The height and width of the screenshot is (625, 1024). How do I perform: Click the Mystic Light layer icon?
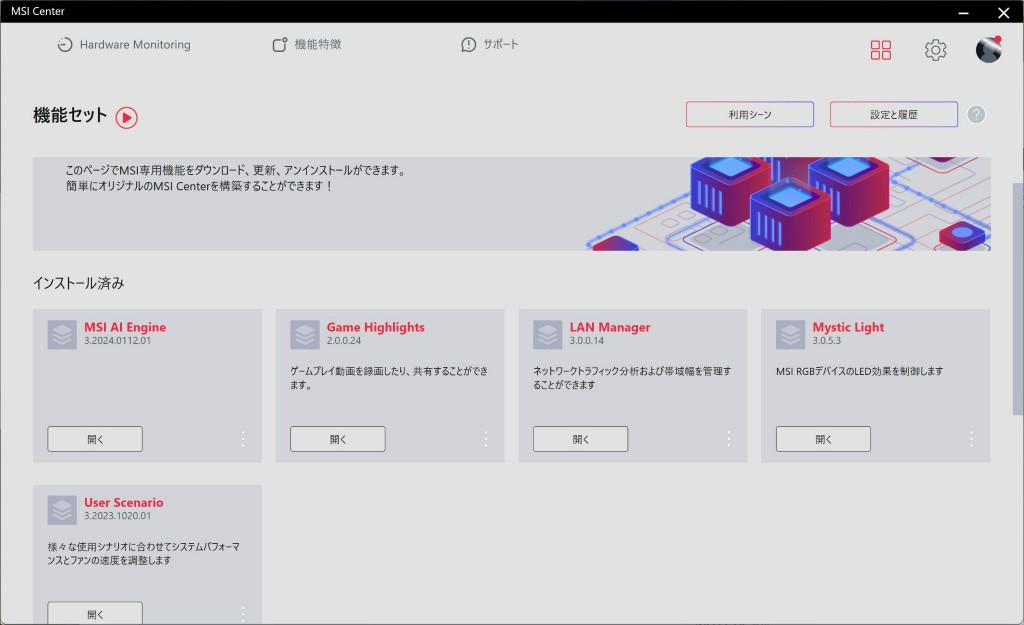coord(791,334)
